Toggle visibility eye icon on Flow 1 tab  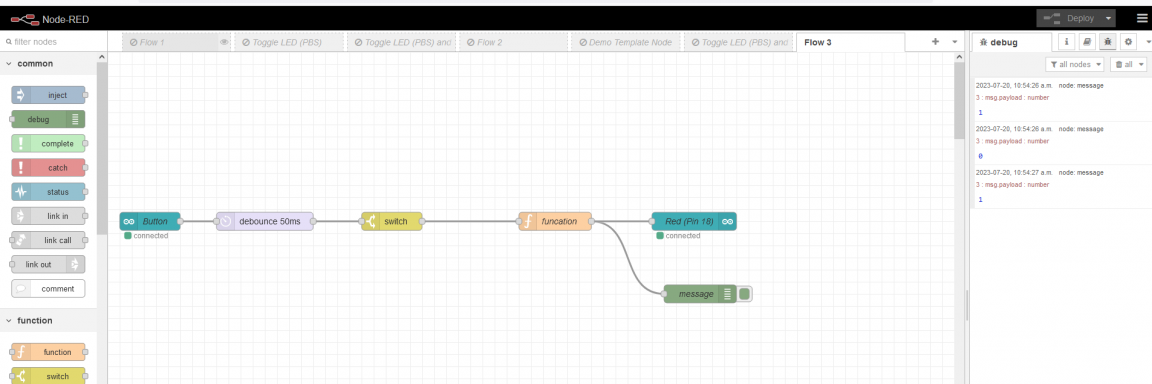[x=224, y=42]
